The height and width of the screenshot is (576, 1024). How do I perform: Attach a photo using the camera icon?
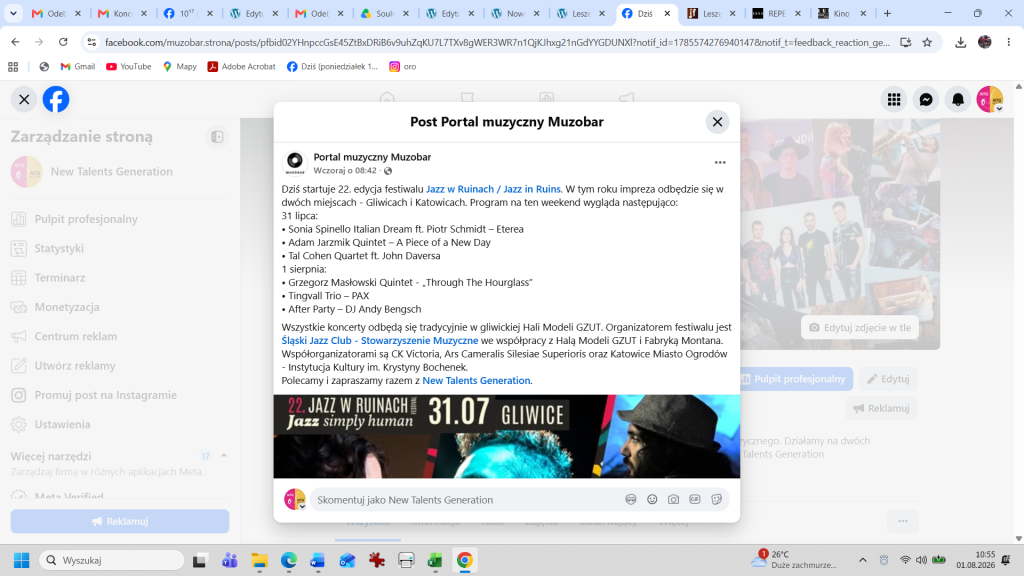coord(673,500)
